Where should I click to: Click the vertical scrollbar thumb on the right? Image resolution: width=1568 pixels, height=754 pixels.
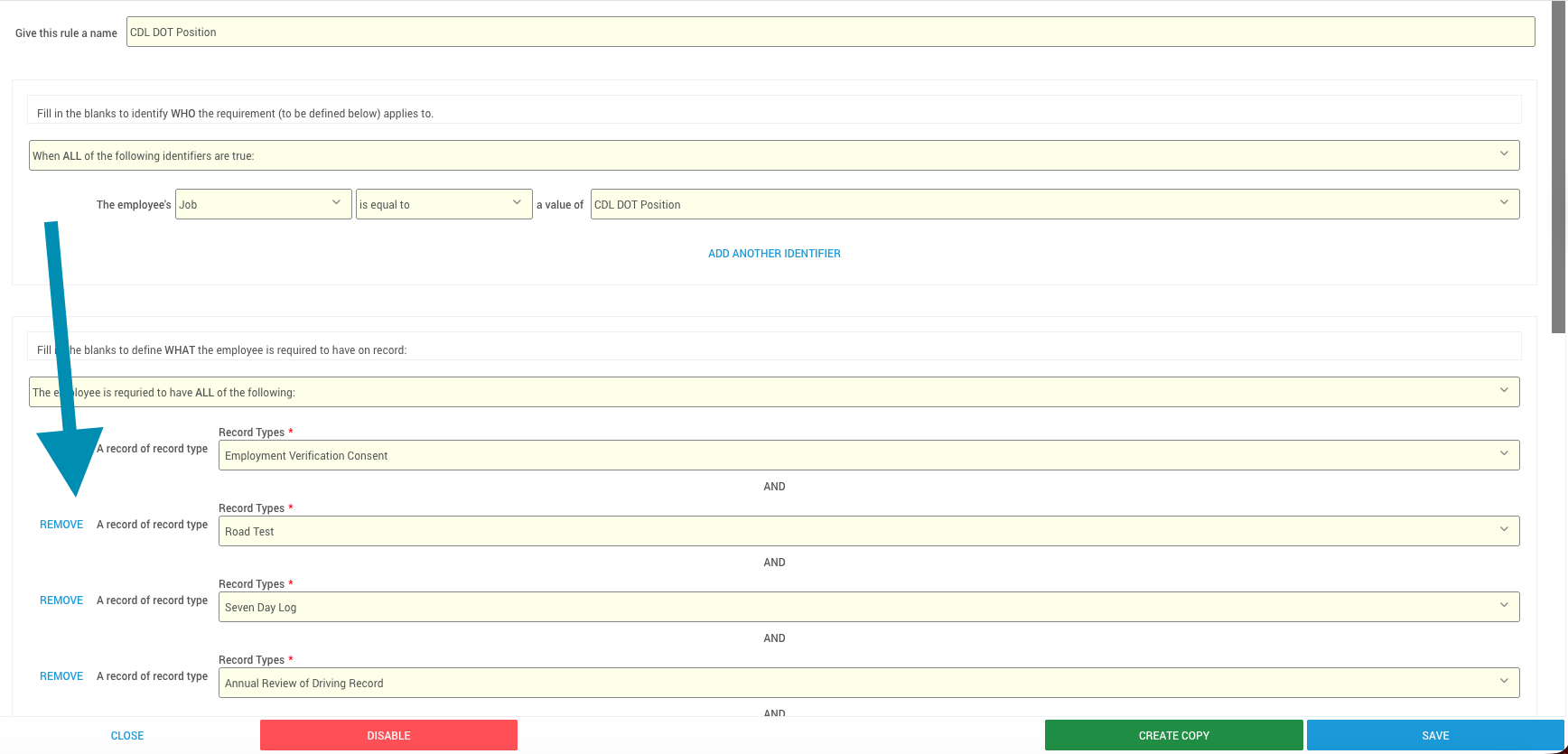pos(1559,167)
